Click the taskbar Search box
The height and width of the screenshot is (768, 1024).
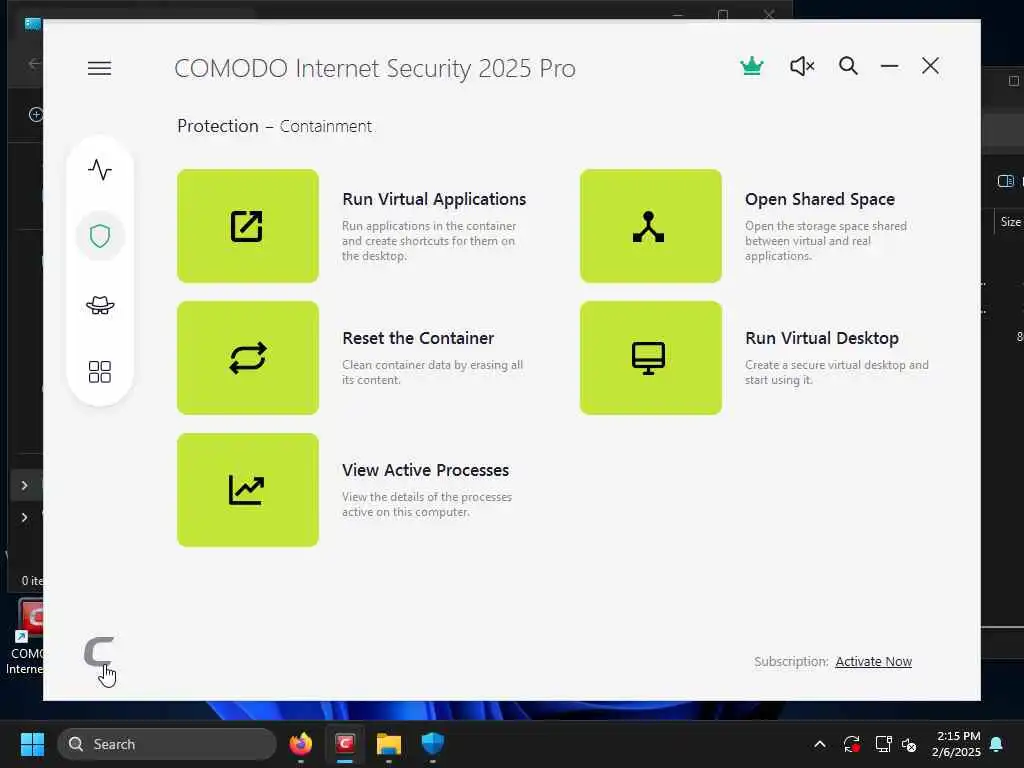(167, 744)
